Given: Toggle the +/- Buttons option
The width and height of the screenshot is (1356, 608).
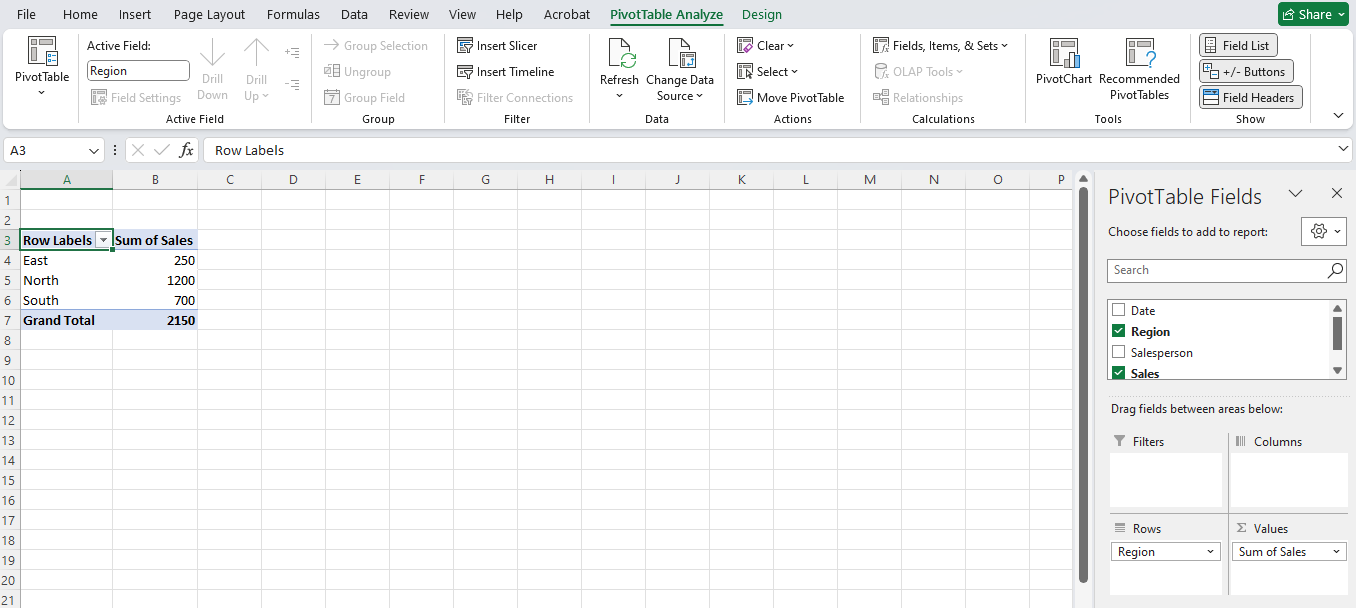Looking at the screenshot, I should pos(1245,71).
